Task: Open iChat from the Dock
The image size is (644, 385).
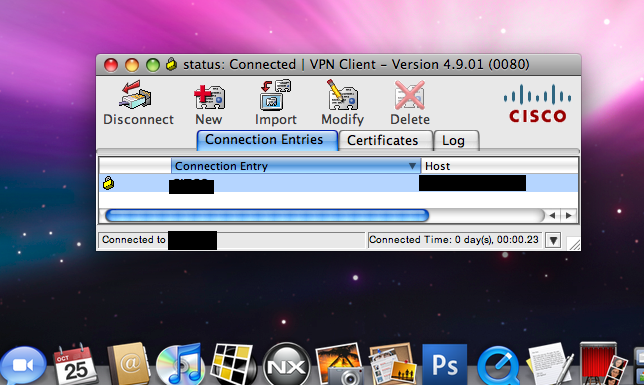Action: (x=23, y=366)
